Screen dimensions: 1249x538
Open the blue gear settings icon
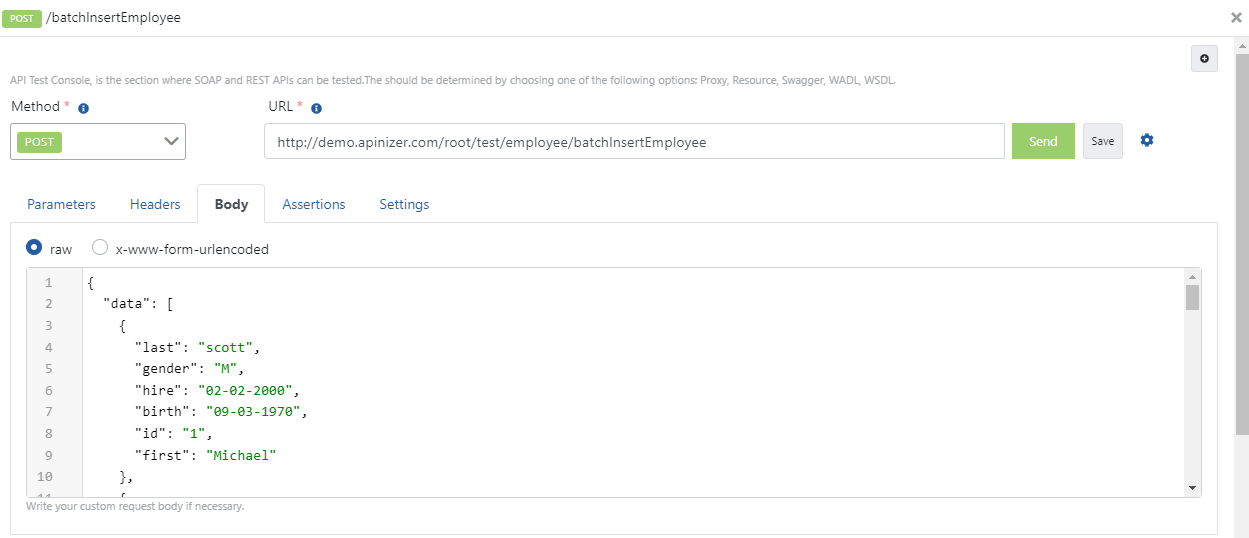click(1147, 141)
